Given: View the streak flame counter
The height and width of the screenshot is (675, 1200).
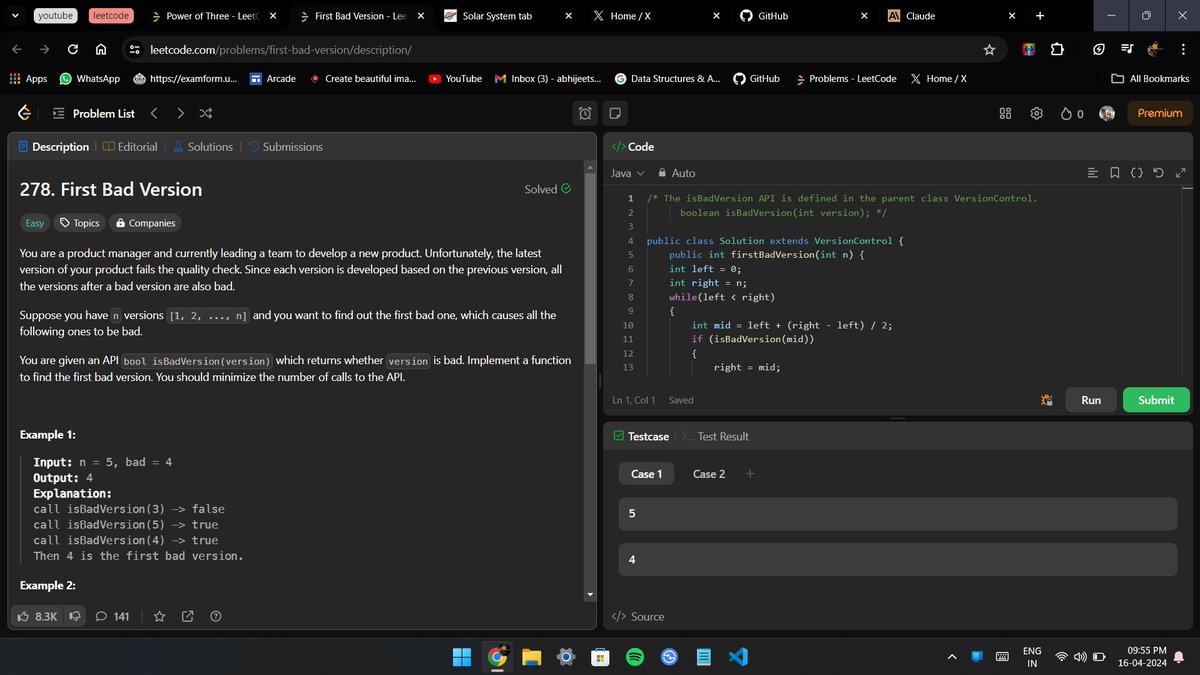Looking at the screenshot, I should click(x=1072, y=114).
